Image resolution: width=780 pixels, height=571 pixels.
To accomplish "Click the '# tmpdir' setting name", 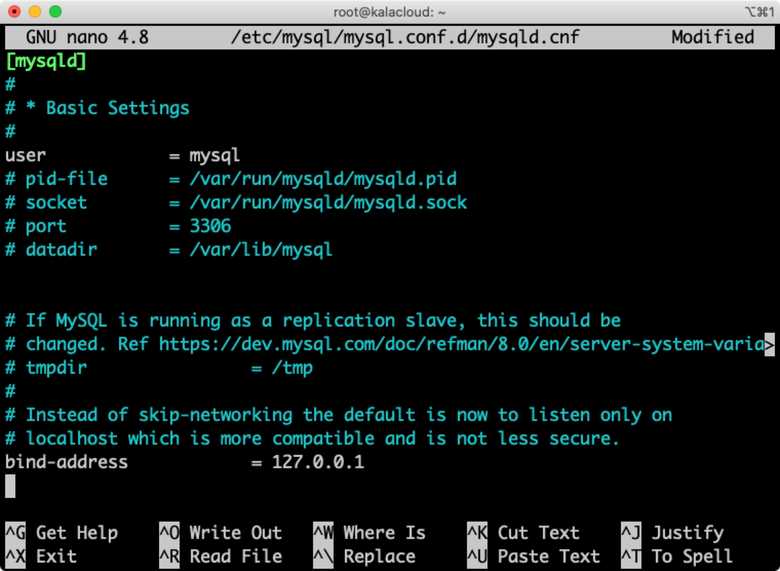I will coord(46,368).
